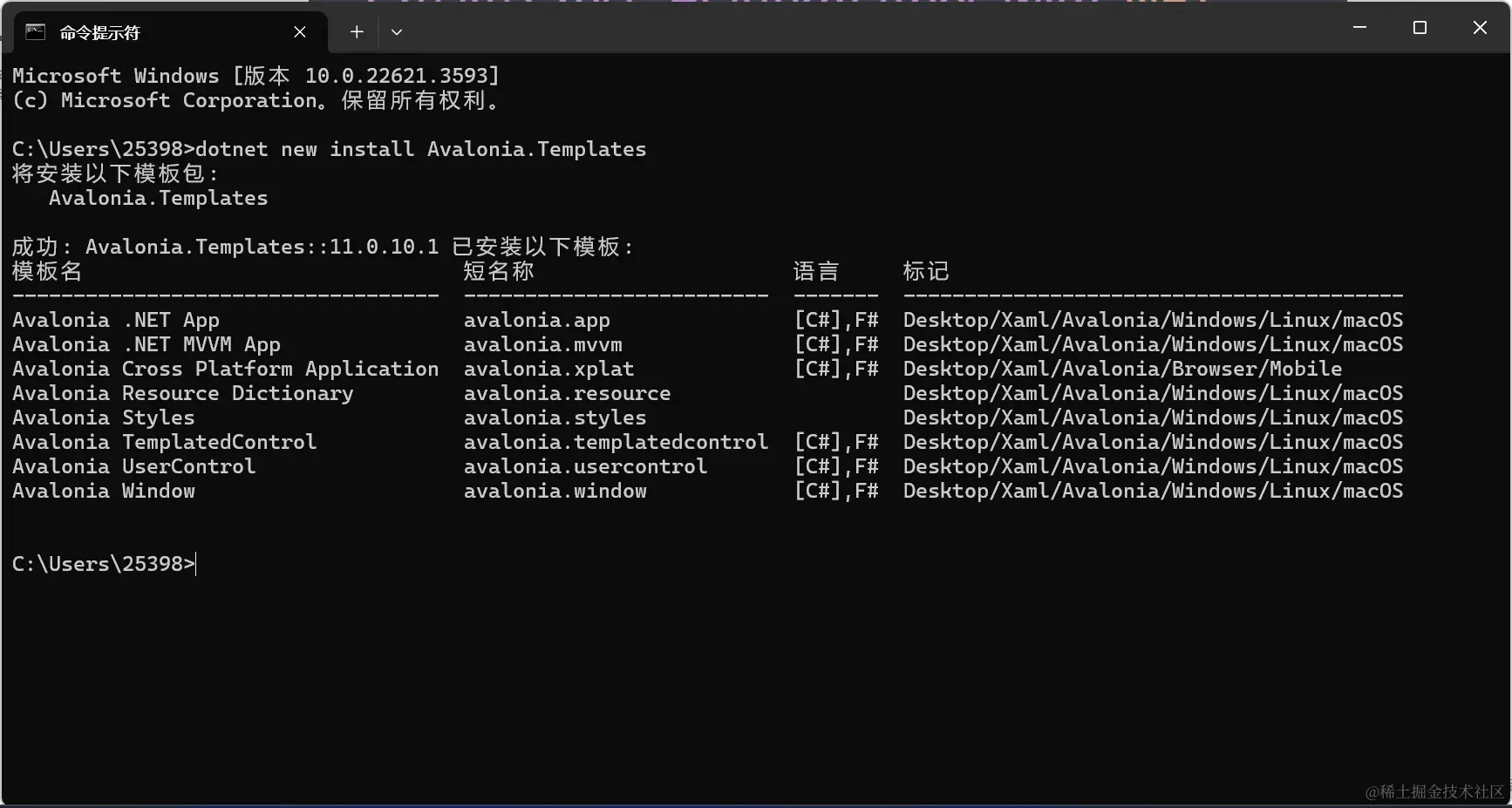Click Avalonia UserControl template name

pos(134,466)
